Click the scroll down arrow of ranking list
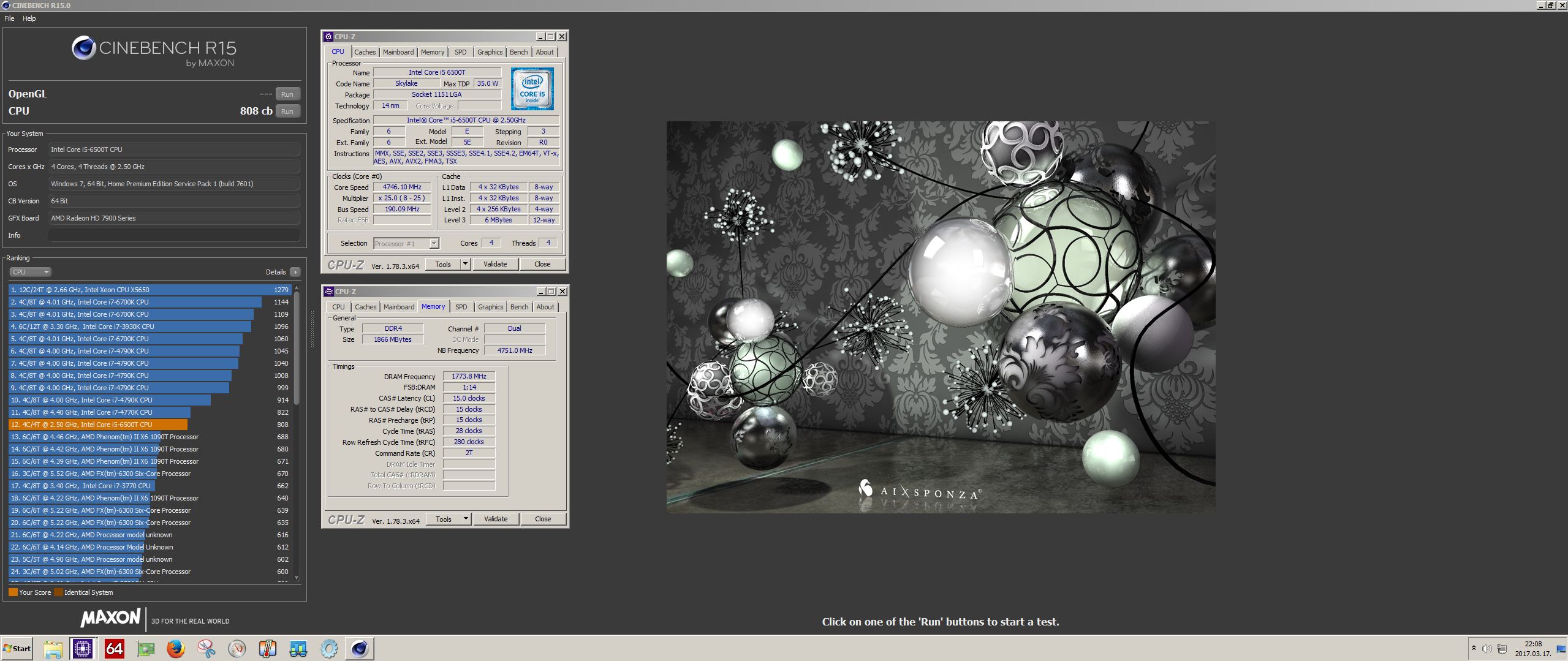1568x661 pixels. pyautogui.click(x=297, y=578)
